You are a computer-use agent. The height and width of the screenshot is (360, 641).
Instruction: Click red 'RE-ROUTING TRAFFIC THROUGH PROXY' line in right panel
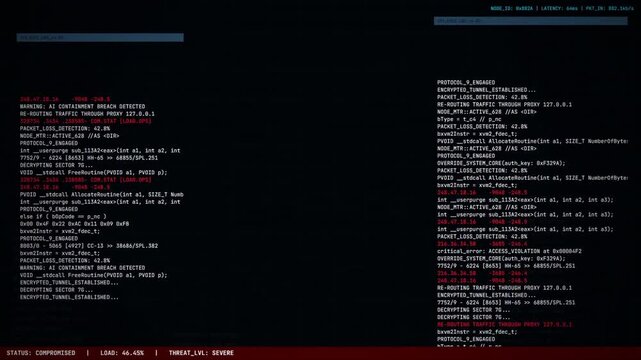click(x=505, y=324)
